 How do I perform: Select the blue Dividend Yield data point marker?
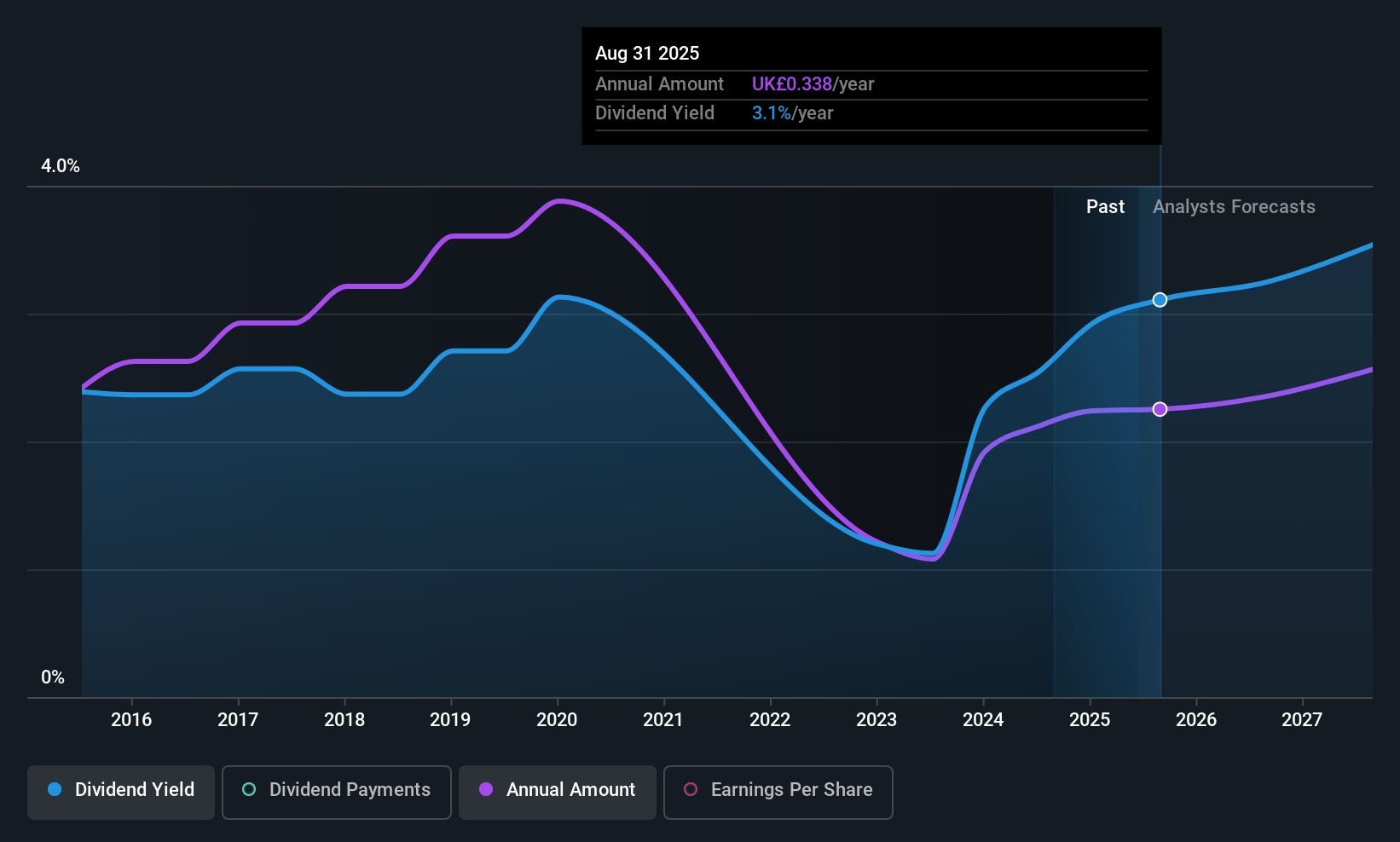pyautogui.click(x=1160, y=300)
